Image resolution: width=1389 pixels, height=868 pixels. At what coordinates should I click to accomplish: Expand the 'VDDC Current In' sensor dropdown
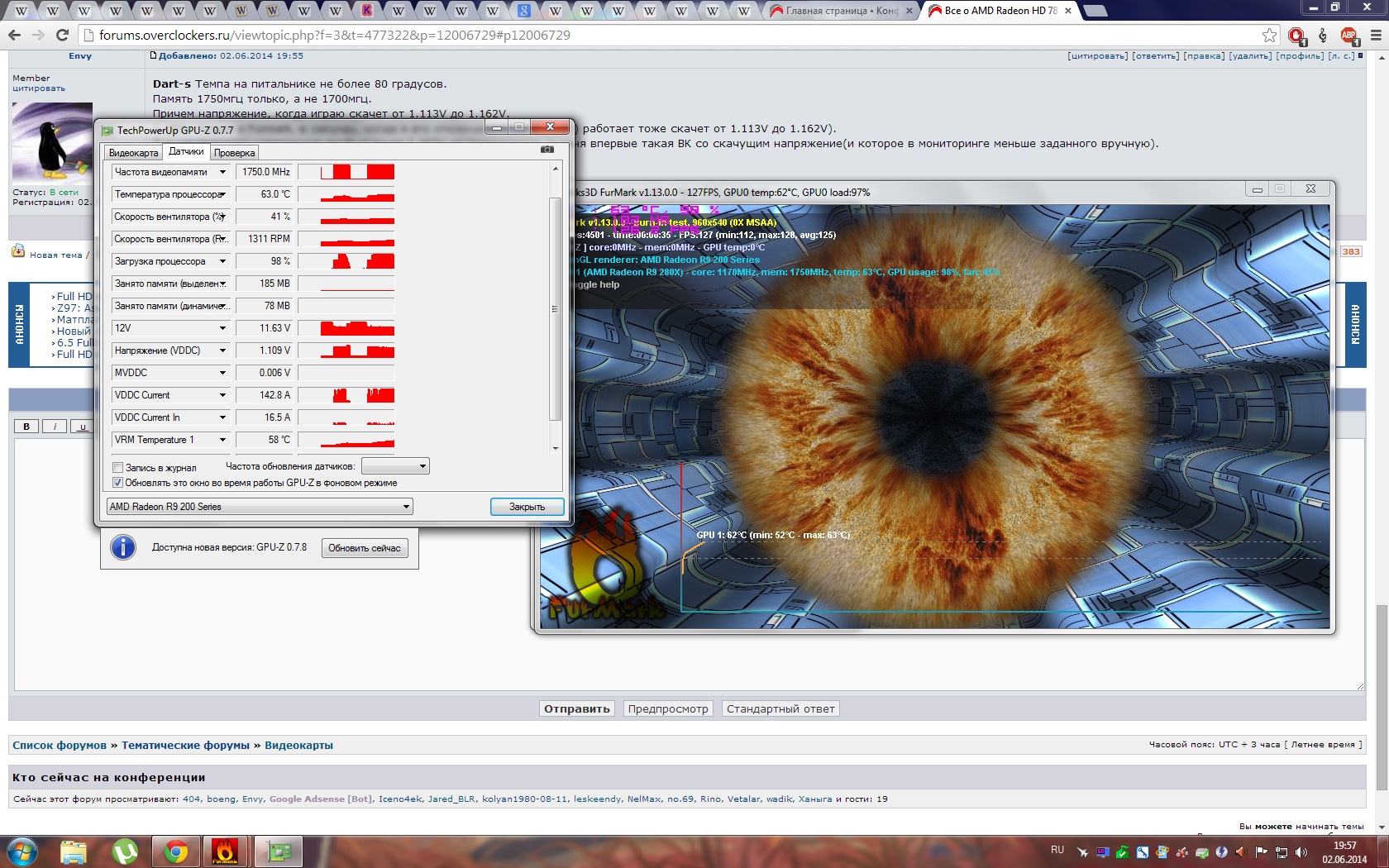[x=222, y=417]
